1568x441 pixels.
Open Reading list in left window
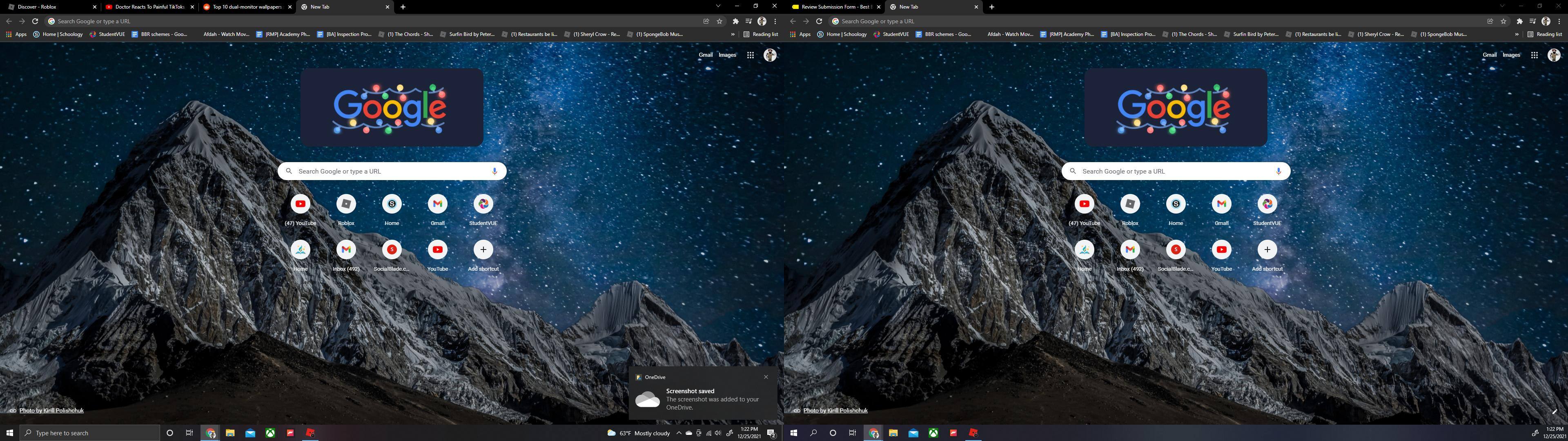pos(761,35)
